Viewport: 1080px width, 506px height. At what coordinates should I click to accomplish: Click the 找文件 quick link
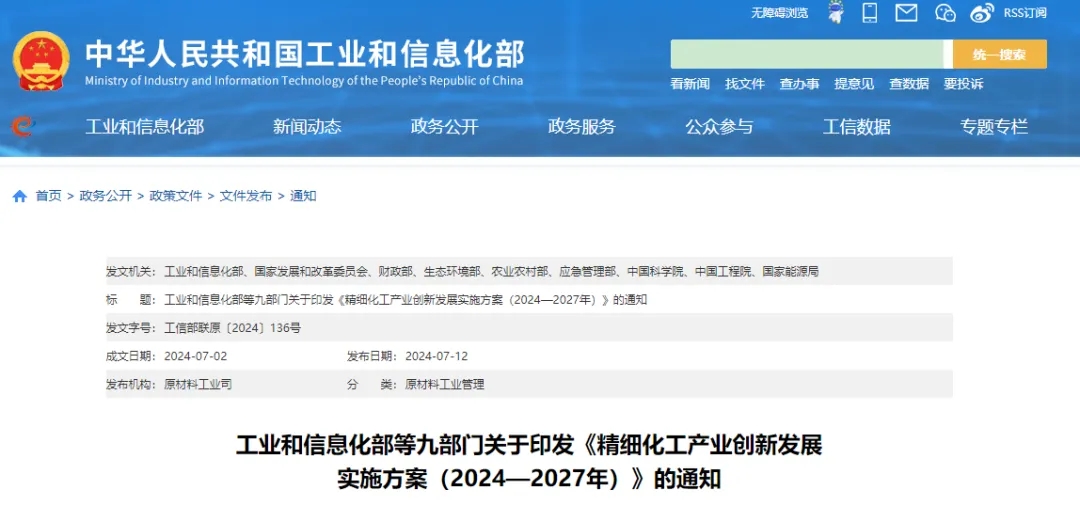click(x=745, y=84)
